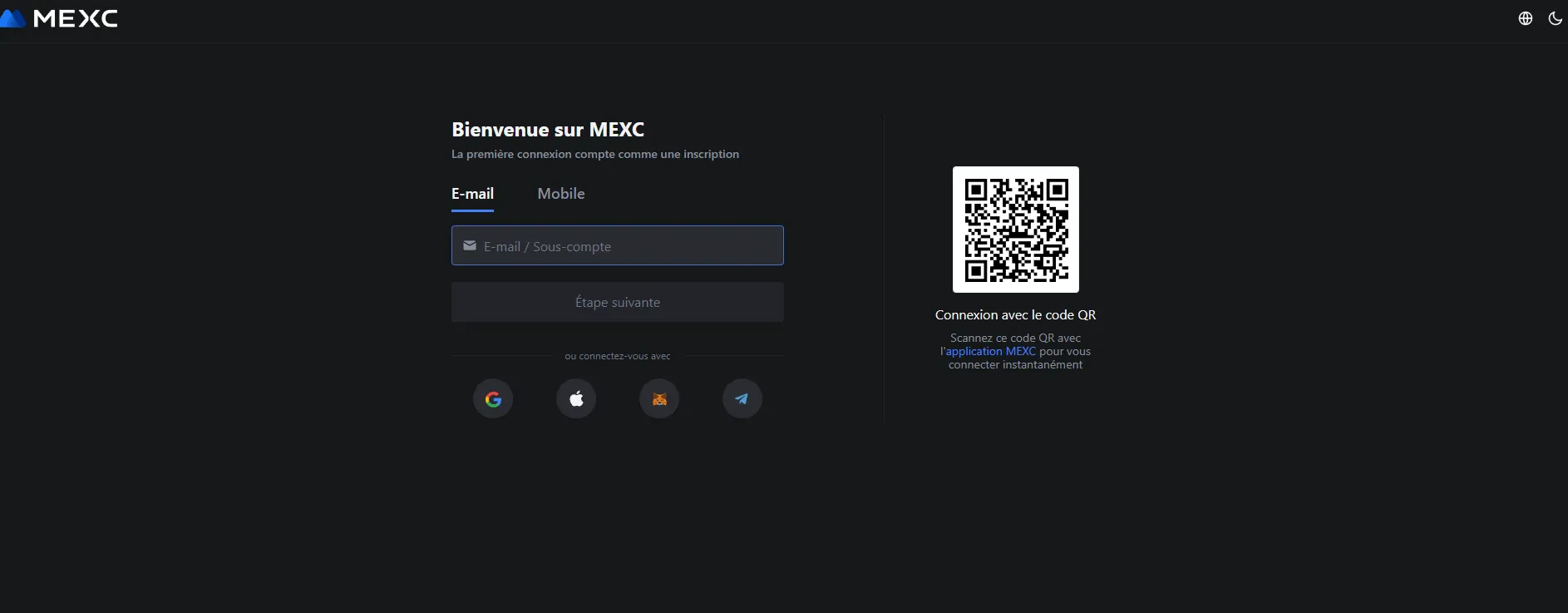Select the 'ou connectez-vous avec' label
The width and height of the screenshot is (1568, 613).
click(x=618, y=356)
